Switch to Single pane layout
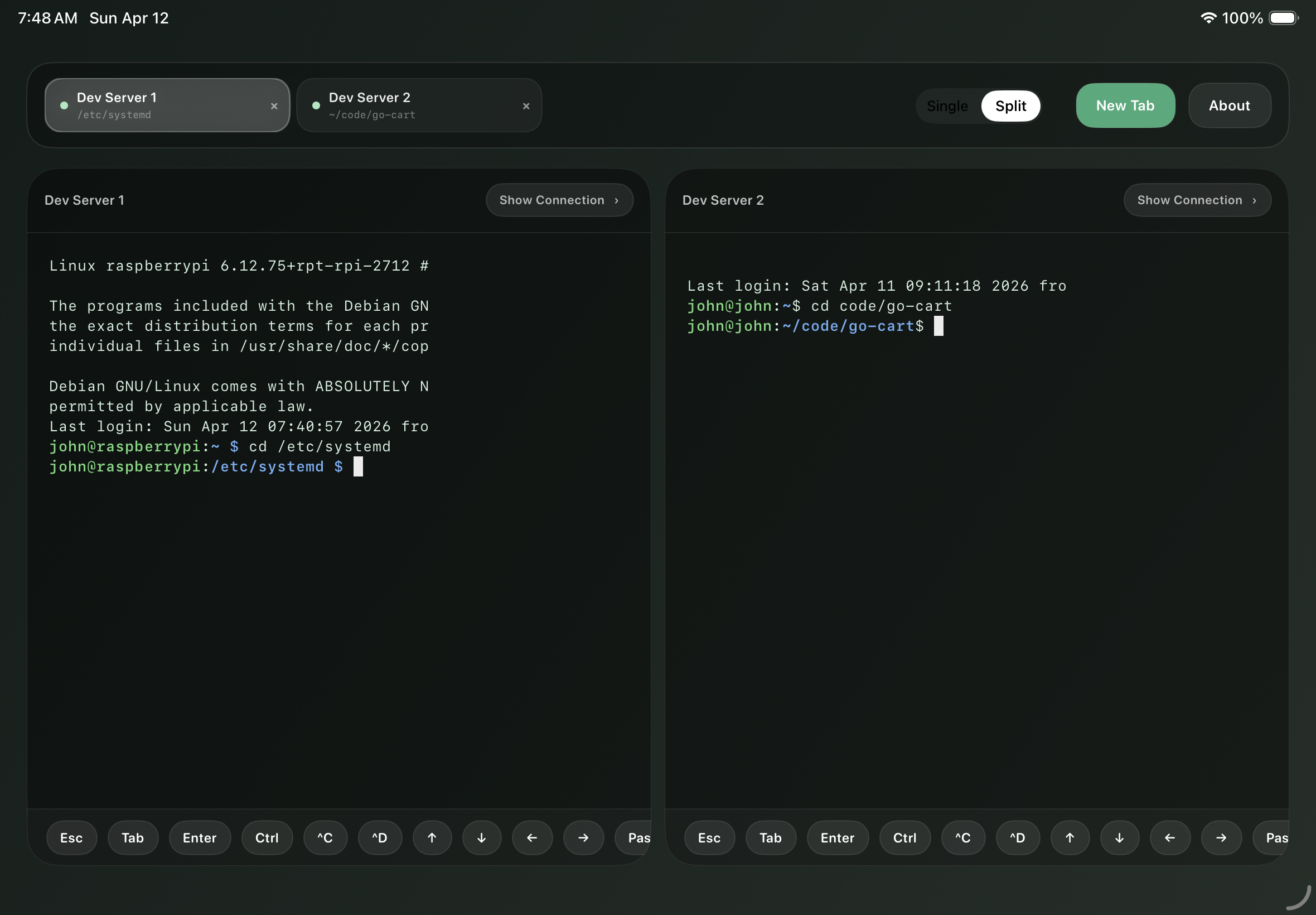The height and width of the screenshot is (915, 1316). point(946,105)
